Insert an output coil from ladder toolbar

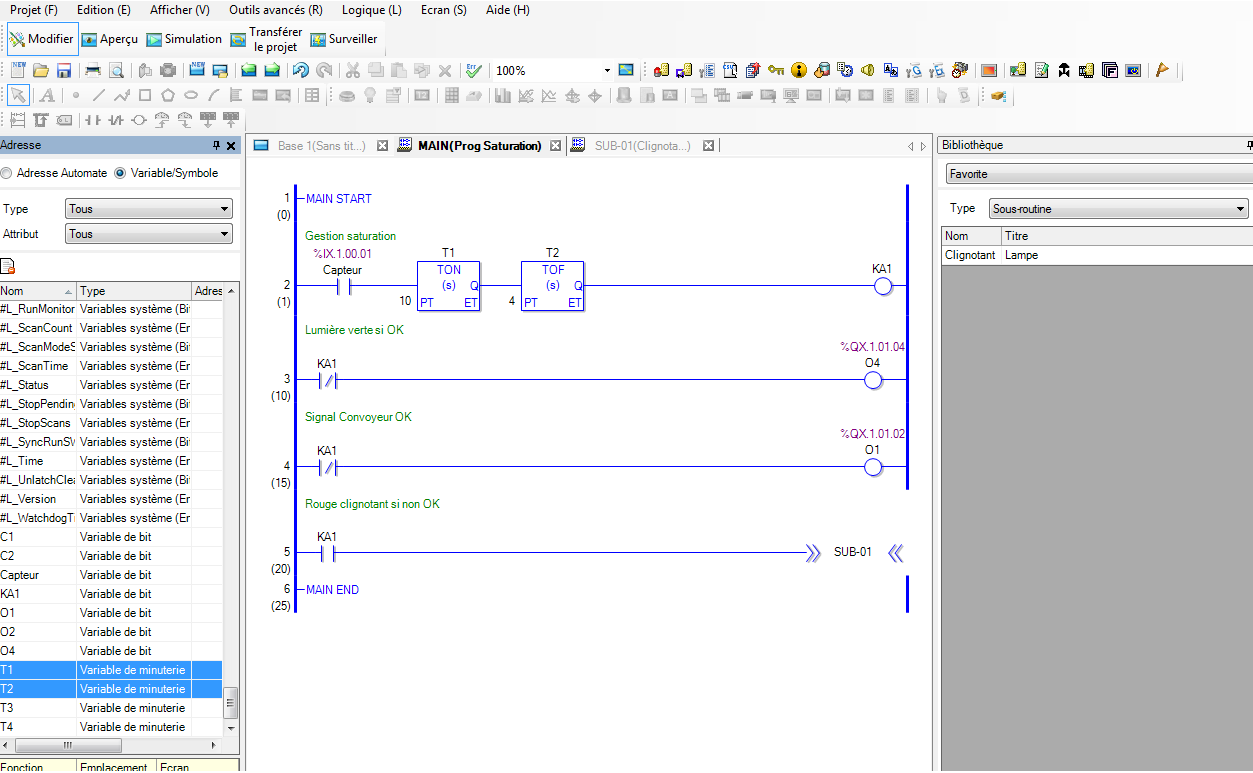point(139,120)
